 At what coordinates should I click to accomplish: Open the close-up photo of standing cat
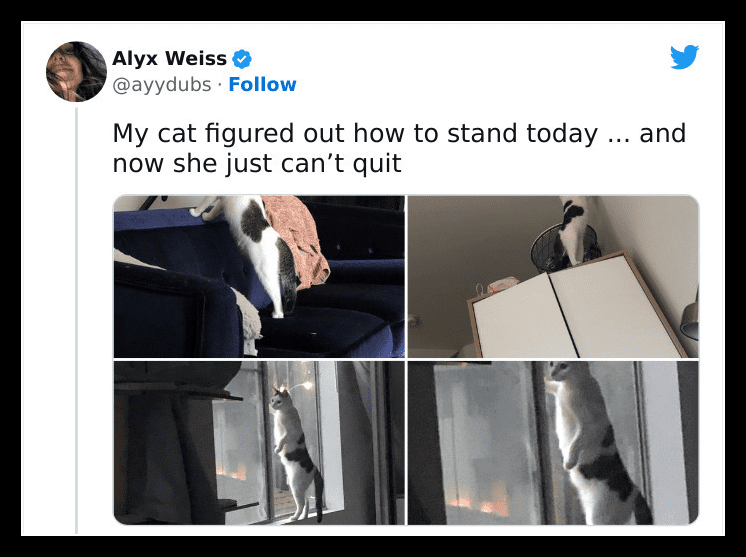point(553,443)
